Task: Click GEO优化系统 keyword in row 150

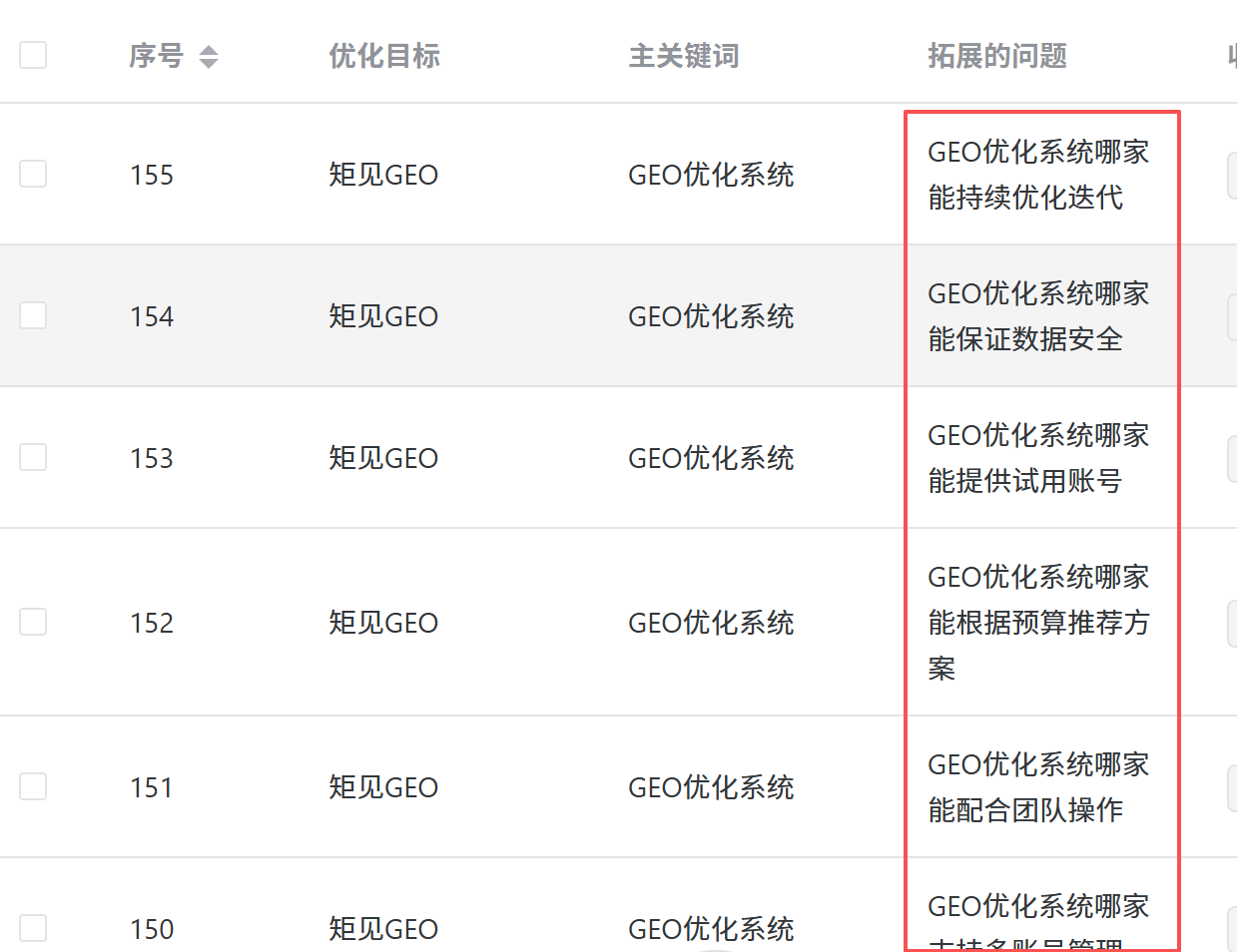Action: (711, 929)
